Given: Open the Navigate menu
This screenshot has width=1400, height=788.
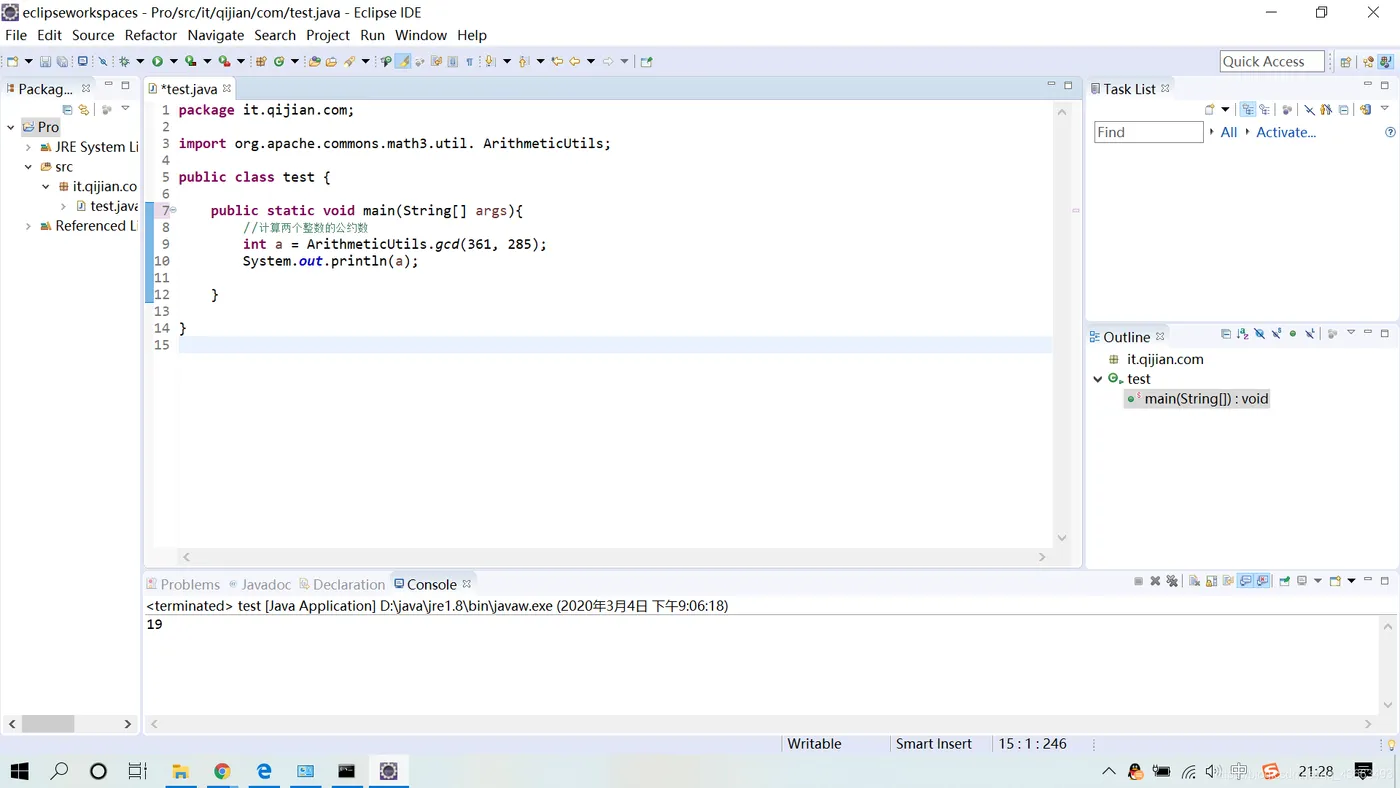Looking at the screenshot, I should coord(216,35).
